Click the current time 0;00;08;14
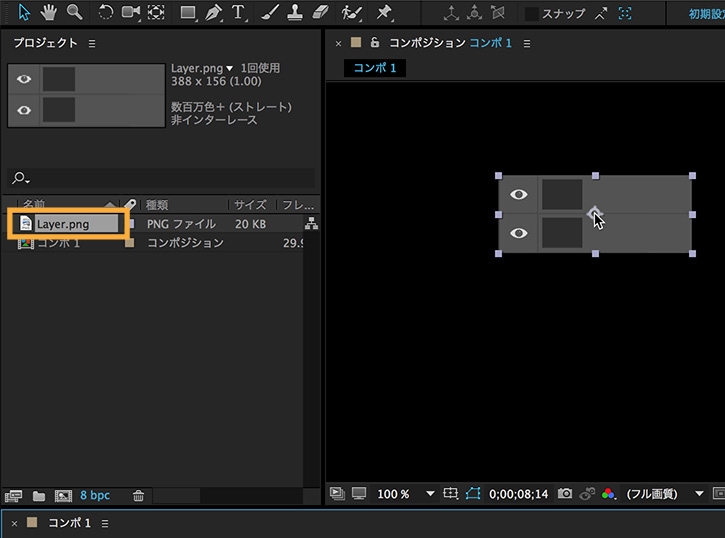The width and height of the screenshot is (725, 538). [518, 494]
